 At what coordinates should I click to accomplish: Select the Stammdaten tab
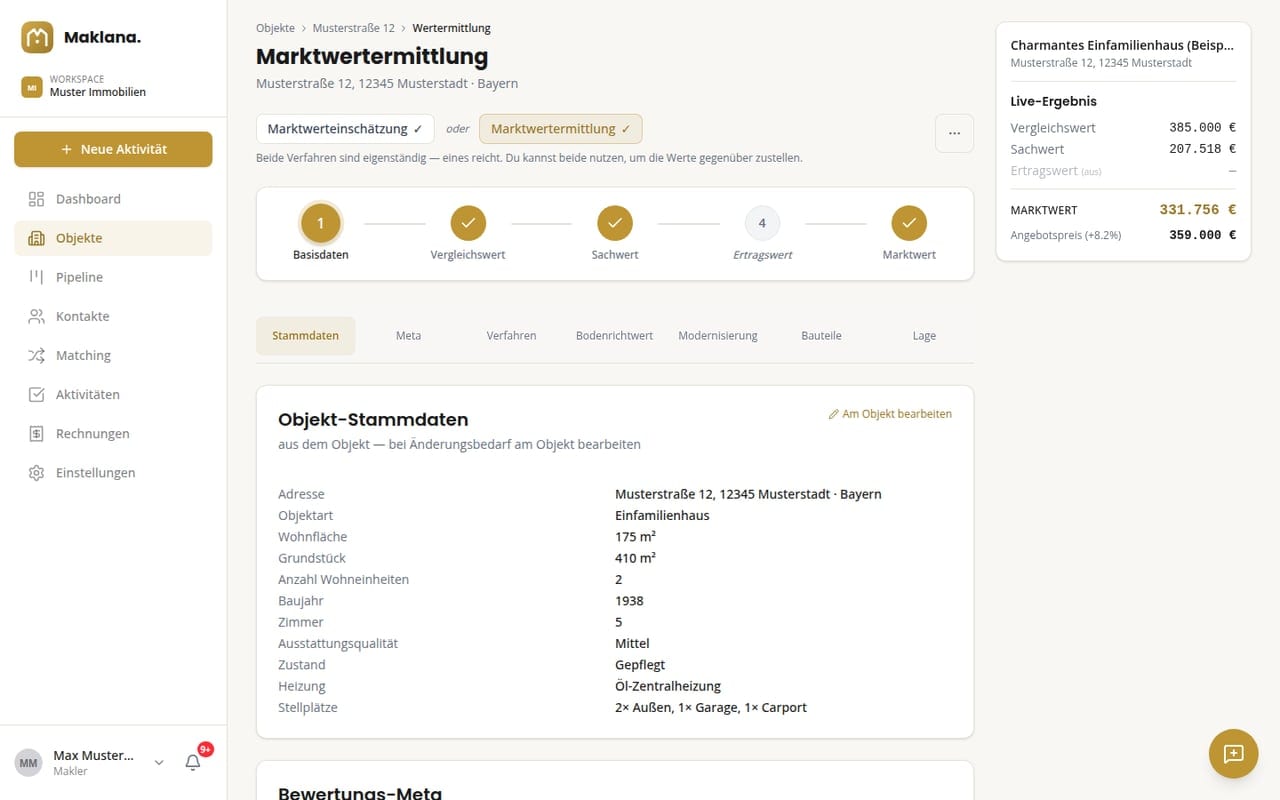point(306,336)
